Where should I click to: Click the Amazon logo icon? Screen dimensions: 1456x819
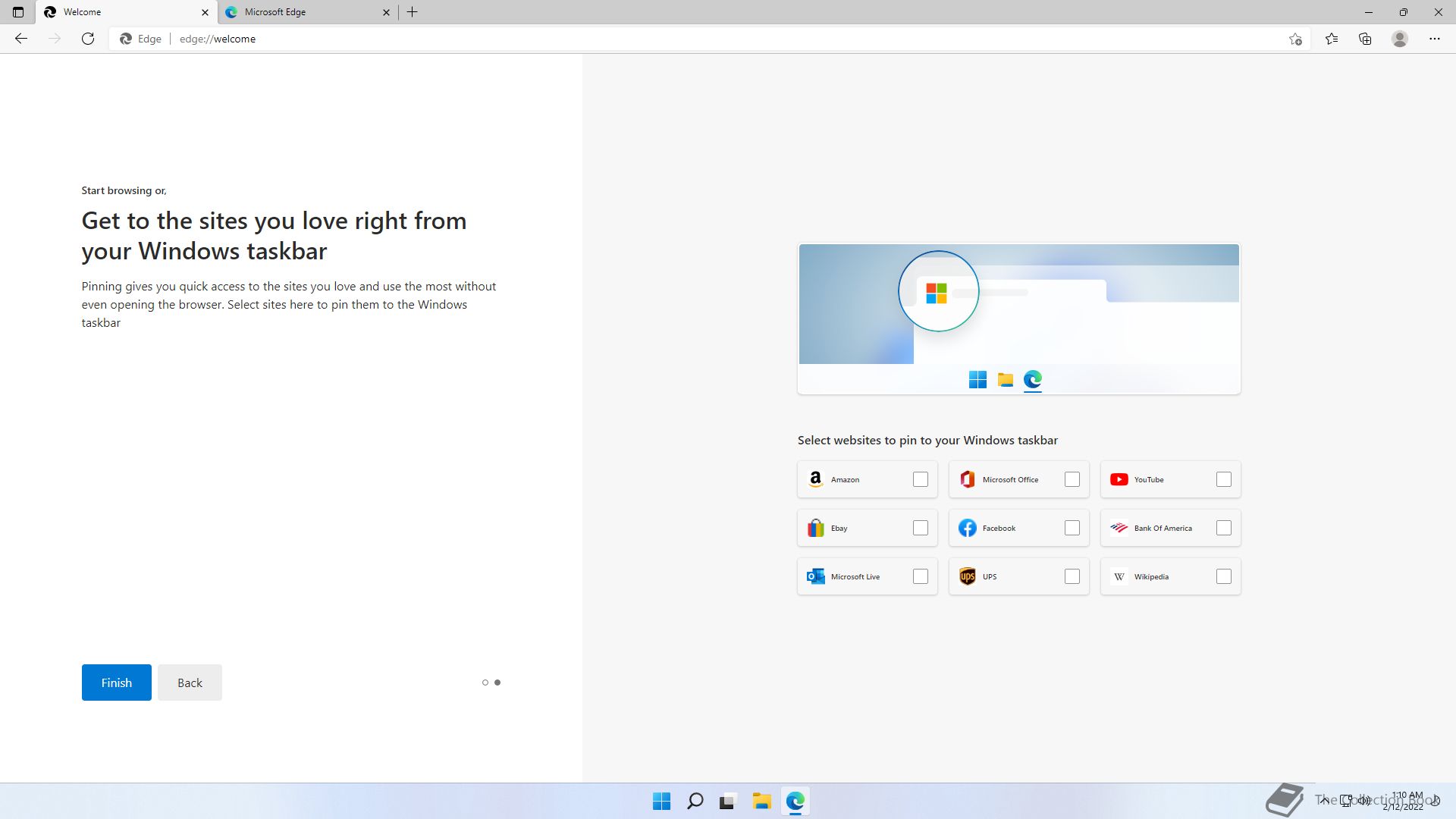tap(816, 479)
